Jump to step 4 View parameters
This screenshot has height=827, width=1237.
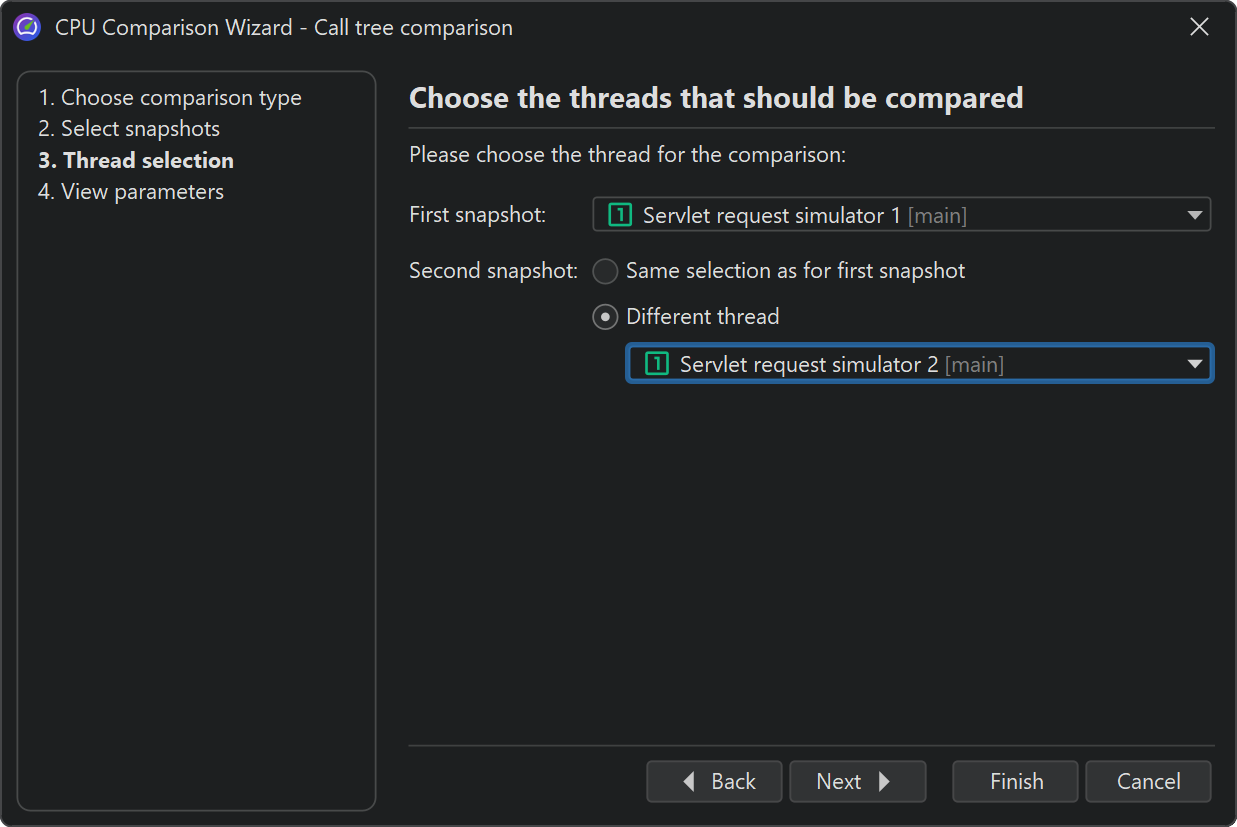pos(131,191)
